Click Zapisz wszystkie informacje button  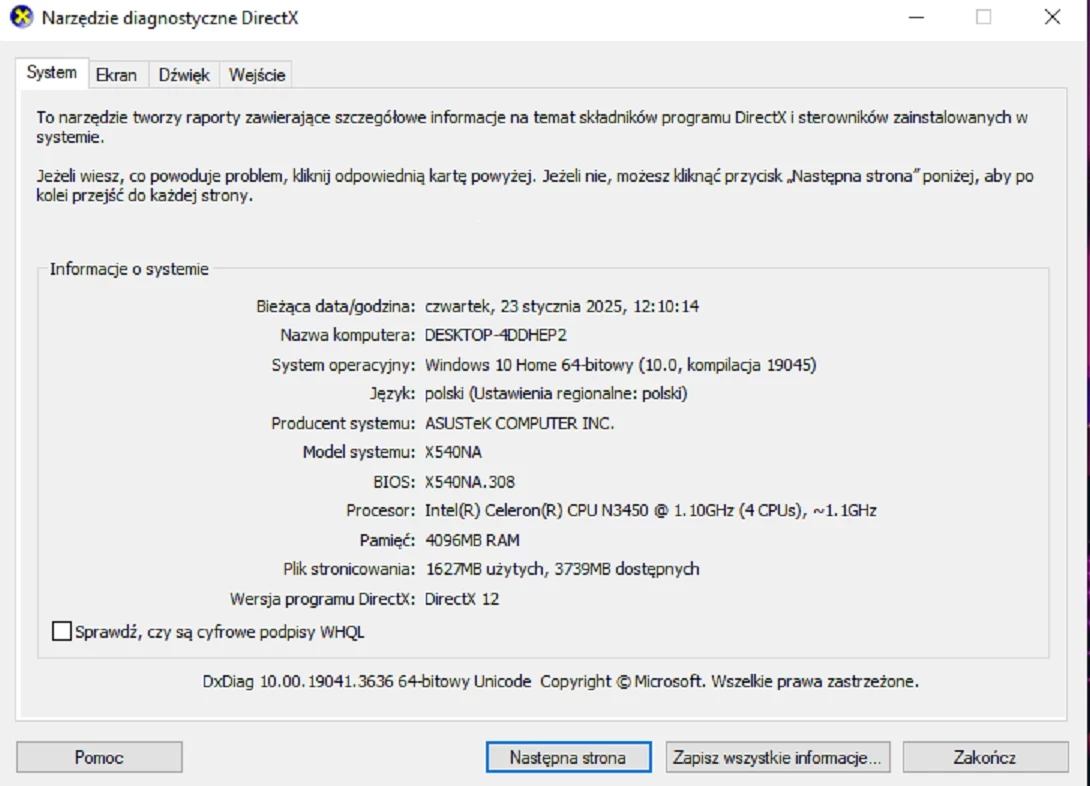pyautogui.click(x=778, y=757)
